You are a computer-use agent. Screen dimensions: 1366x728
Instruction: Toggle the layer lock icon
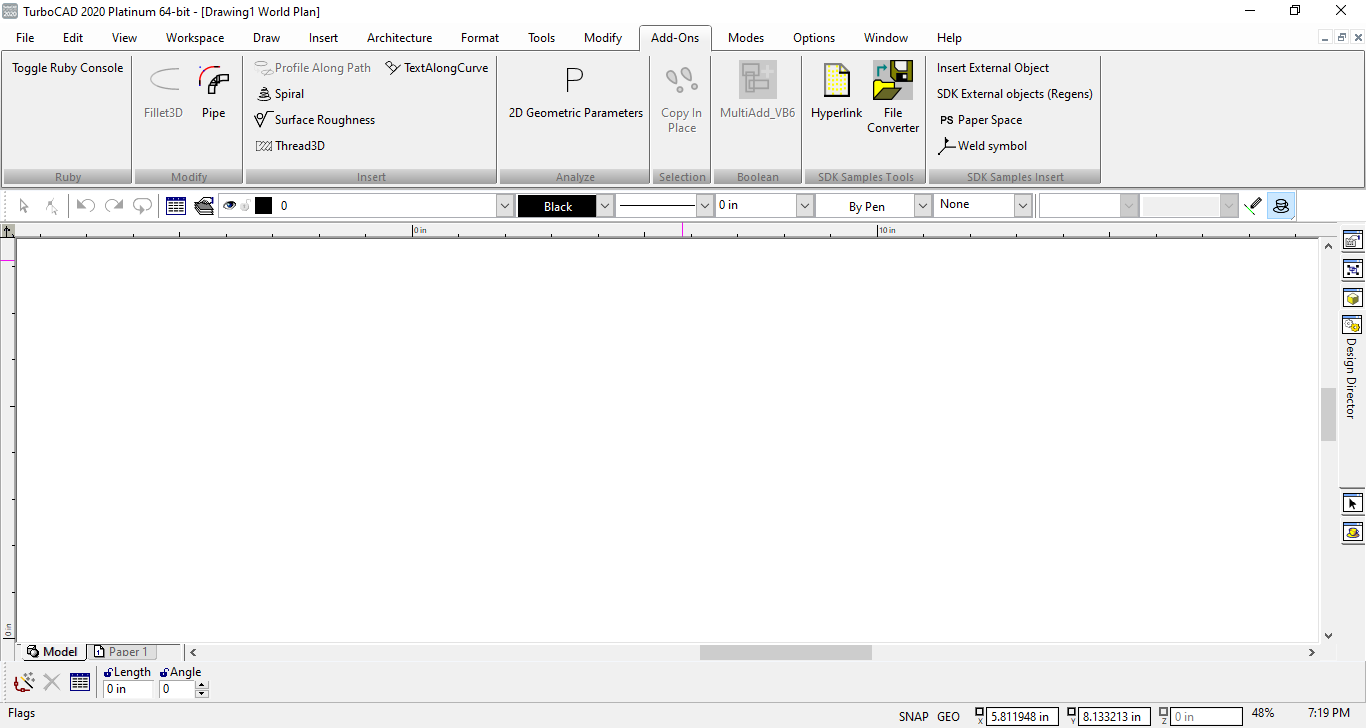pos(244,206)
